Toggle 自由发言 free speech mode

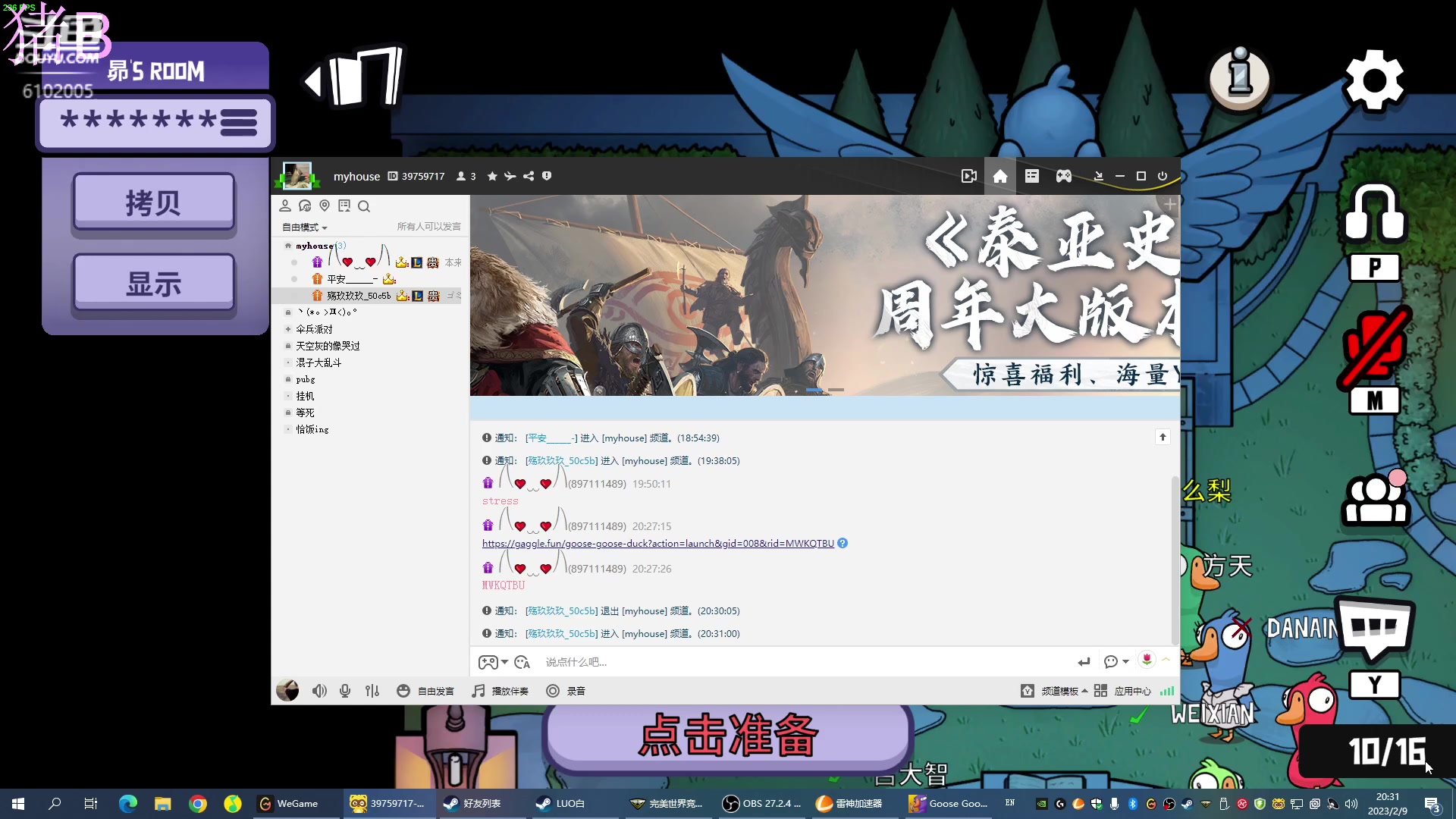(x=425, y=691)
